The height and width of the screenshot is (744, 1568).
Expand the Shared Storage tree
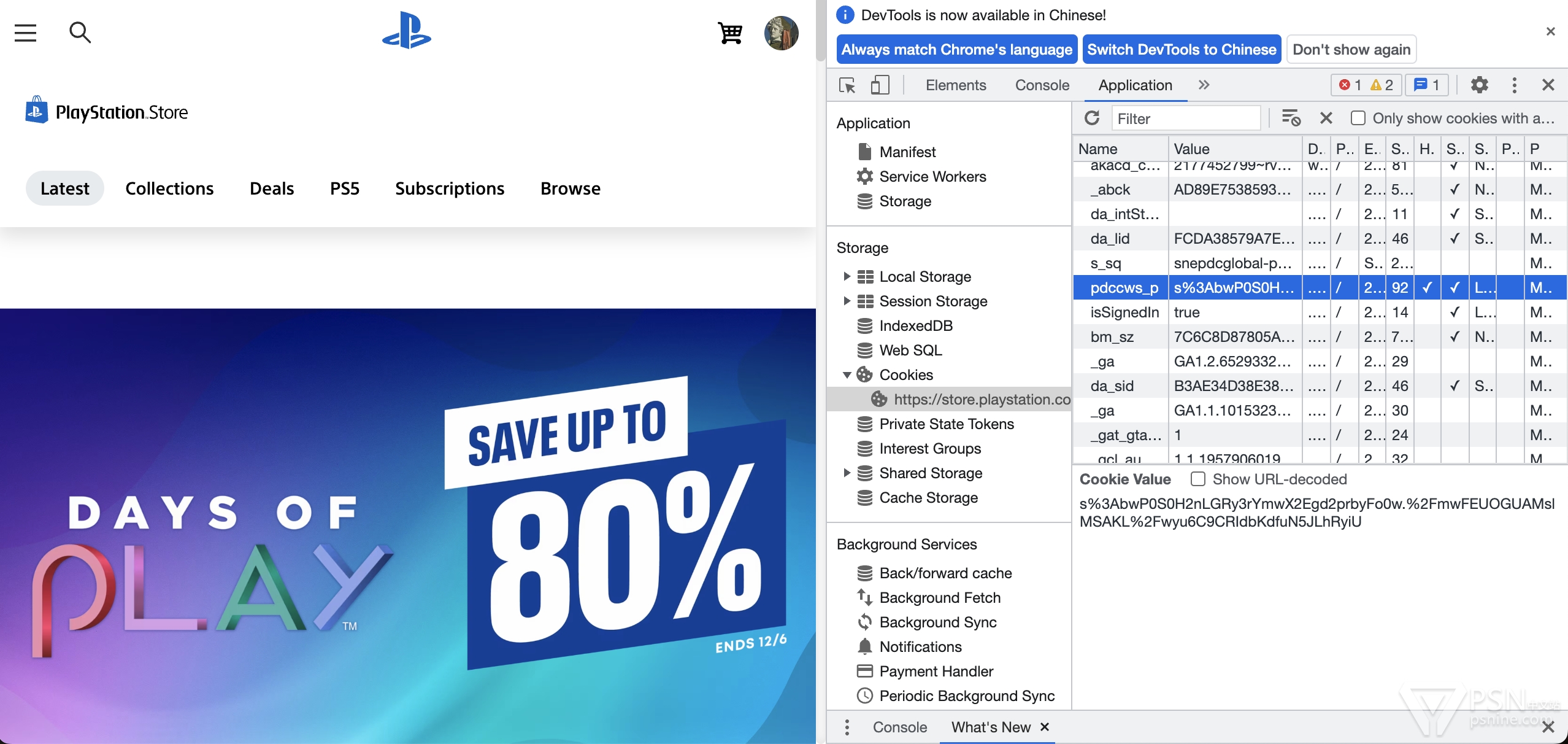pos(847,473)
